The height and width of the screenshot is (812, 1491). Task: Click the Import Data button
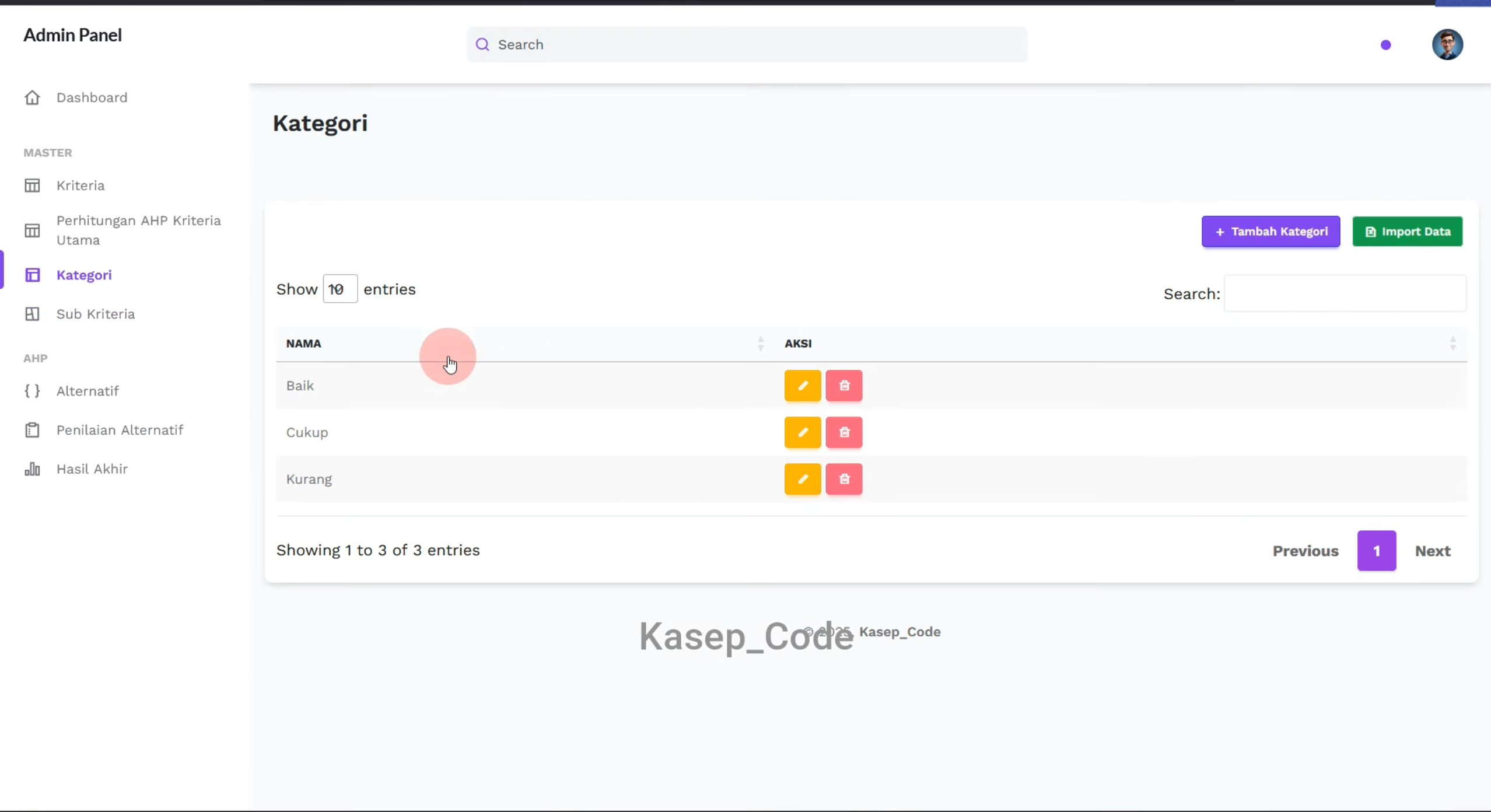[x=1407, y=232]
